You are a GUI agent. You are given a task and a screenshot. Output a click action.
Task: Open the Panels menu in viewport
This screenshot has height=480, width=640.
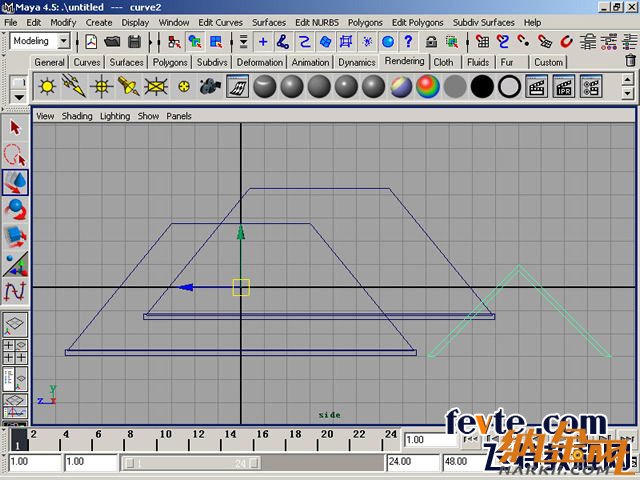click(179, 116)
